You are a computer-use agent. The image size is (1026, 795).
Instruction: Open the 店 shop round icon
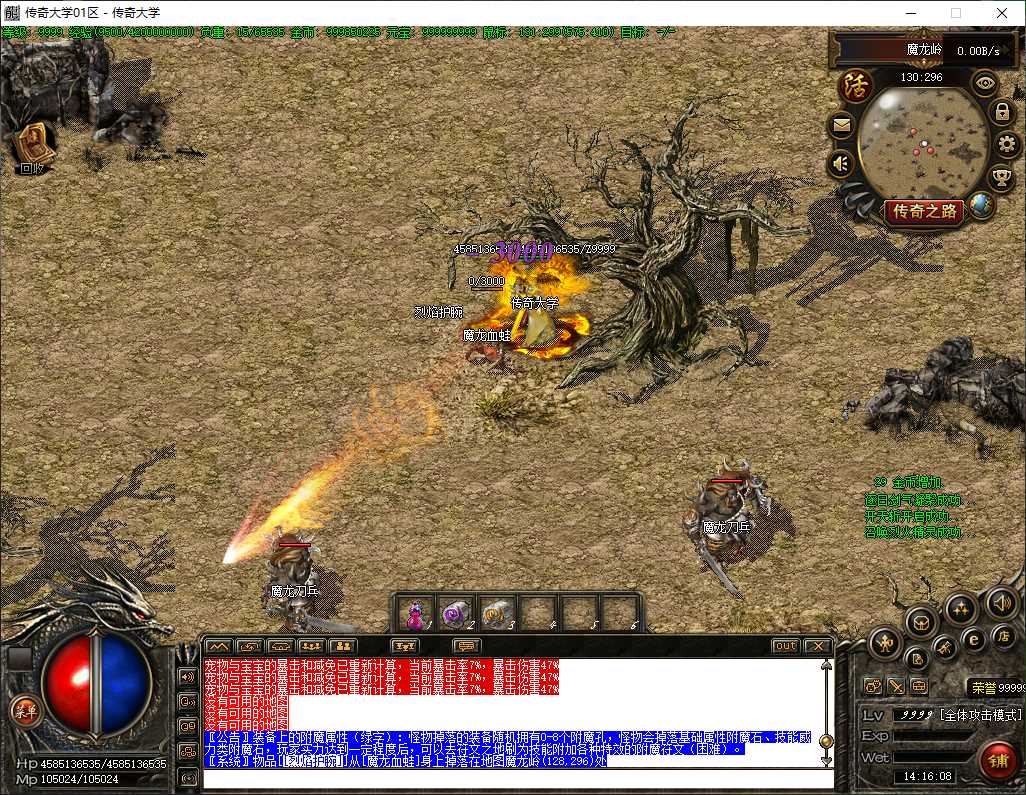[1002, 635]
